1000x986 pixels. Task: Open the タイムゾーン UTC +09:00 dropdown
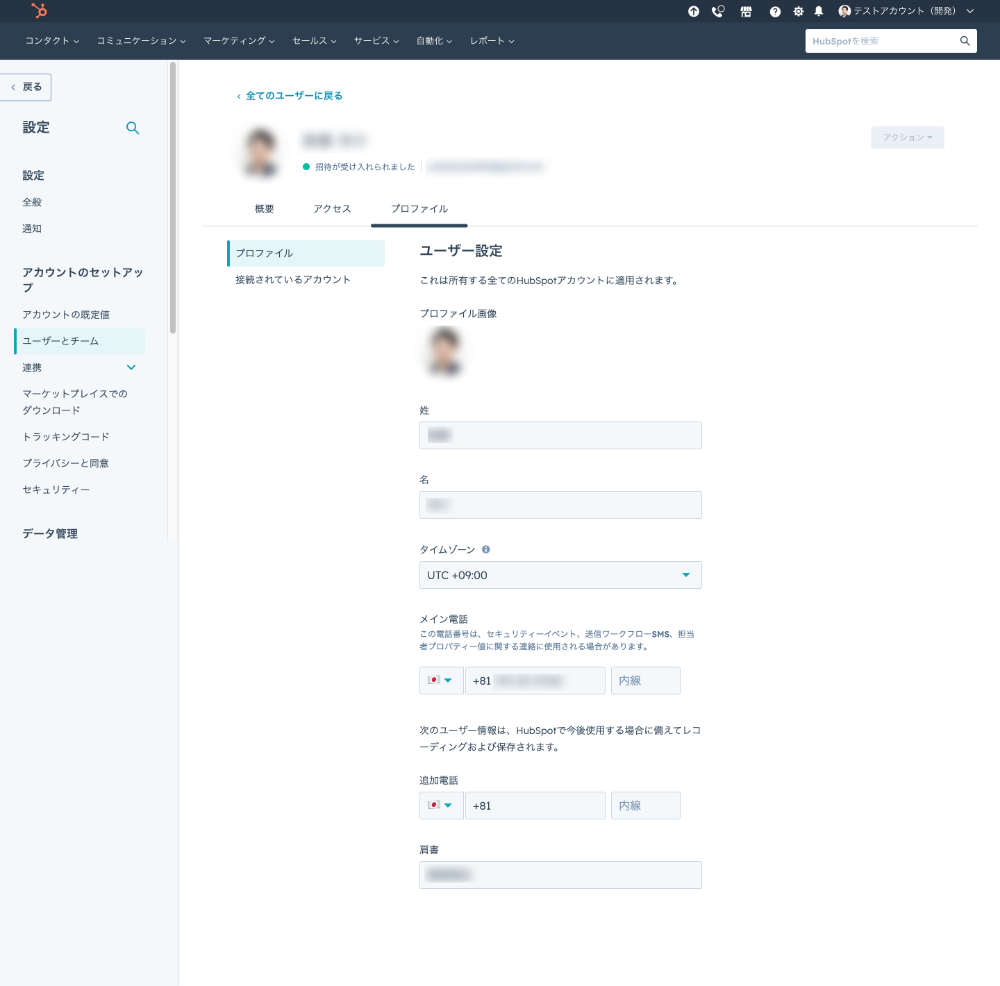click(x=560, y=575)
